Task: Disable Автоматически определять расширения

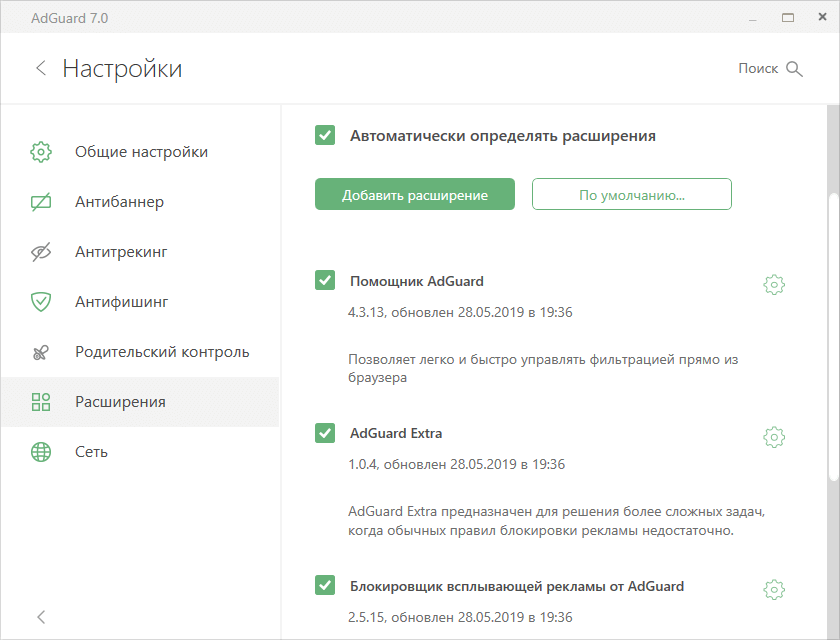Action: click(324, 135)
